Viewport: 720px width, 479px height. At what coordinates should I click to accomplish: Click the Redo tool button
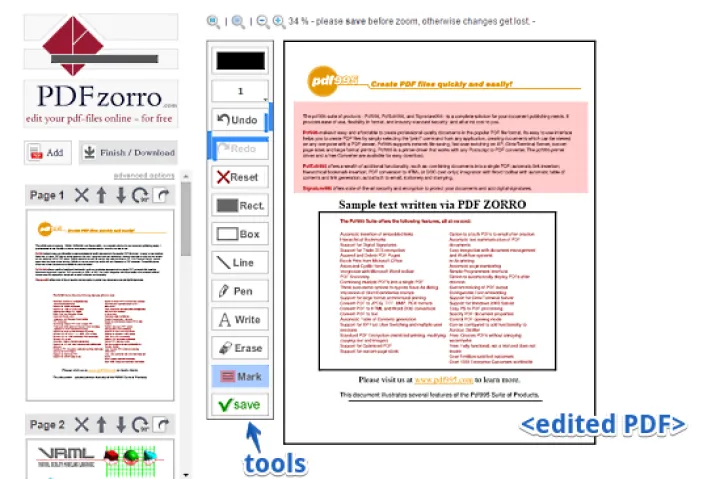(x=240, y=148)
